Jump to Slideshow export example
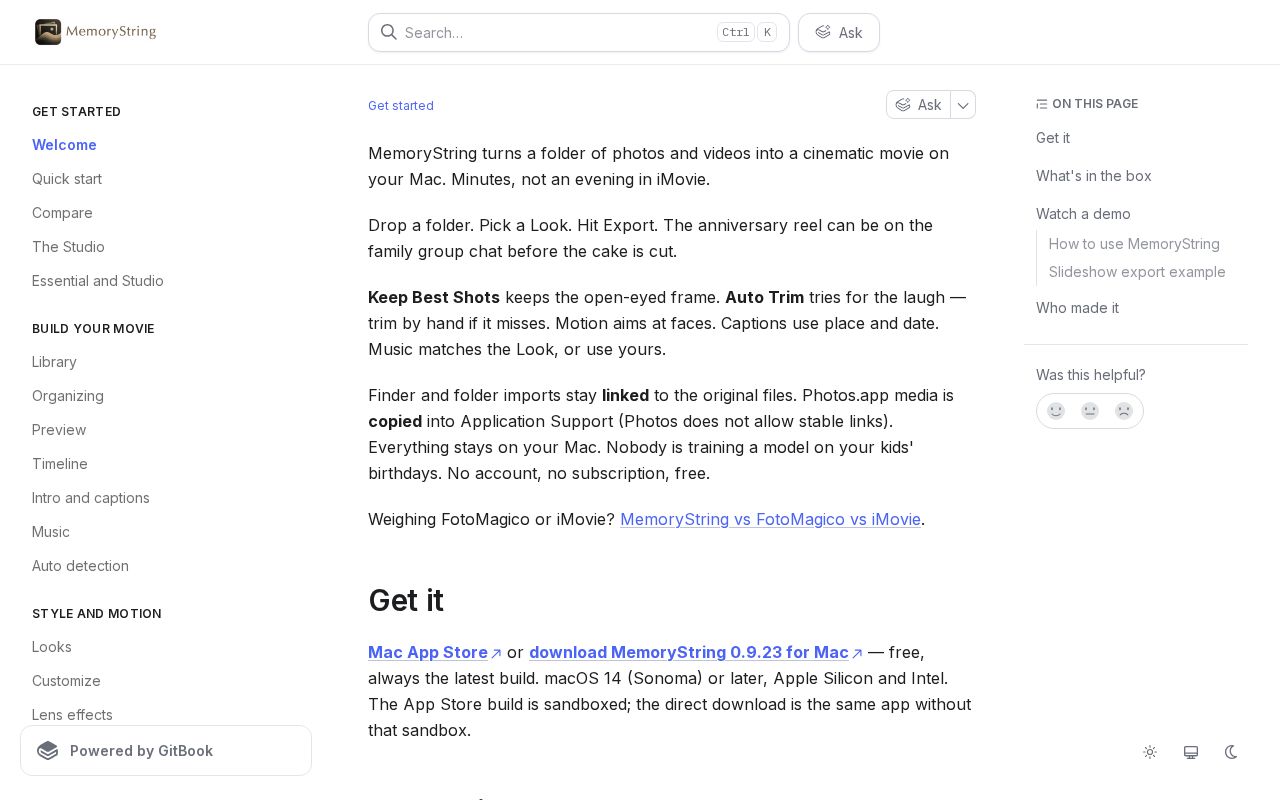 pyautogui.click(x=1137, y=272)
